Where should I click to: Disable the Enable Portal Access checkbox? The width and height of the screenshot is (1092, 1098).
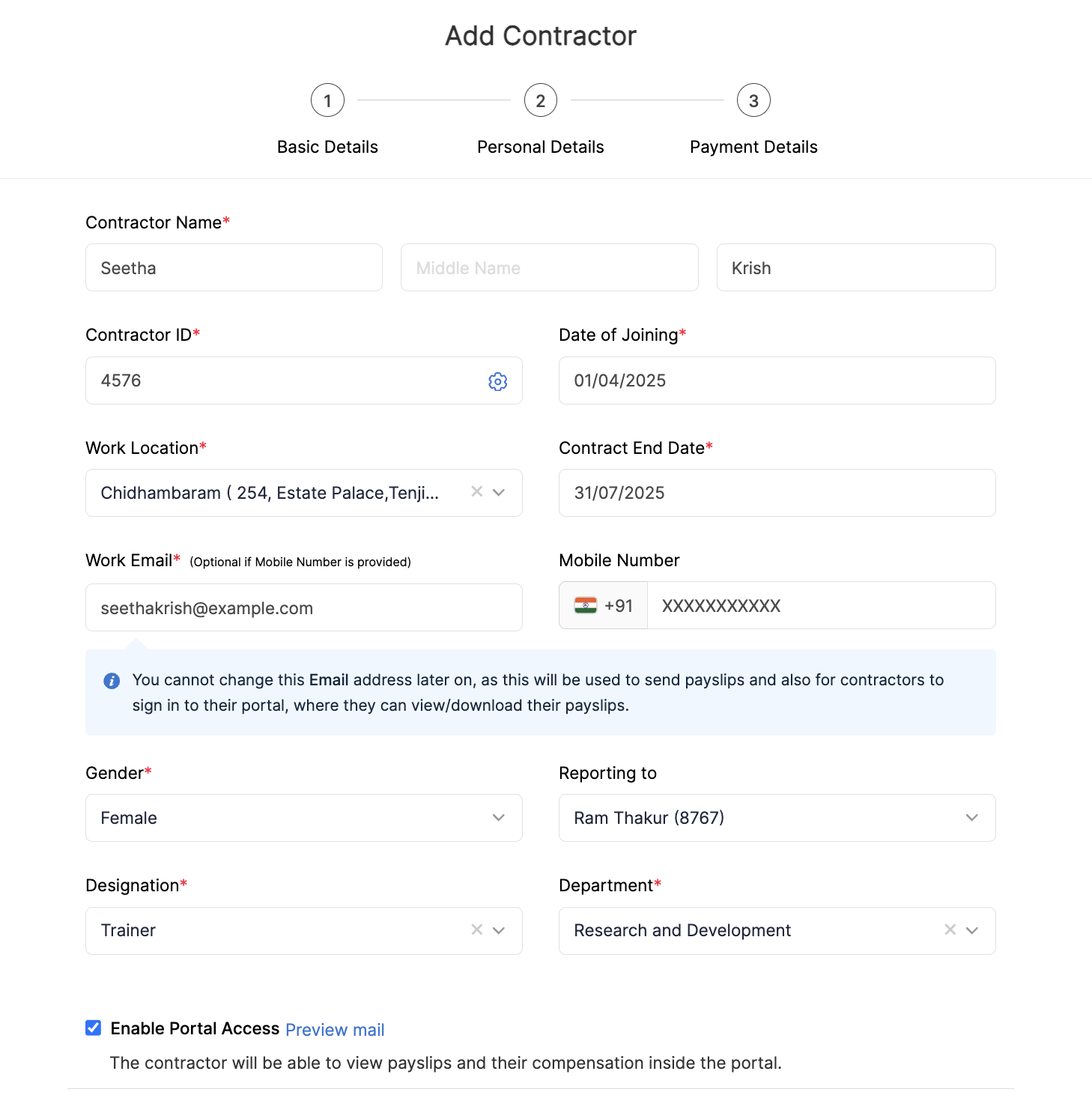point(94,1028)
